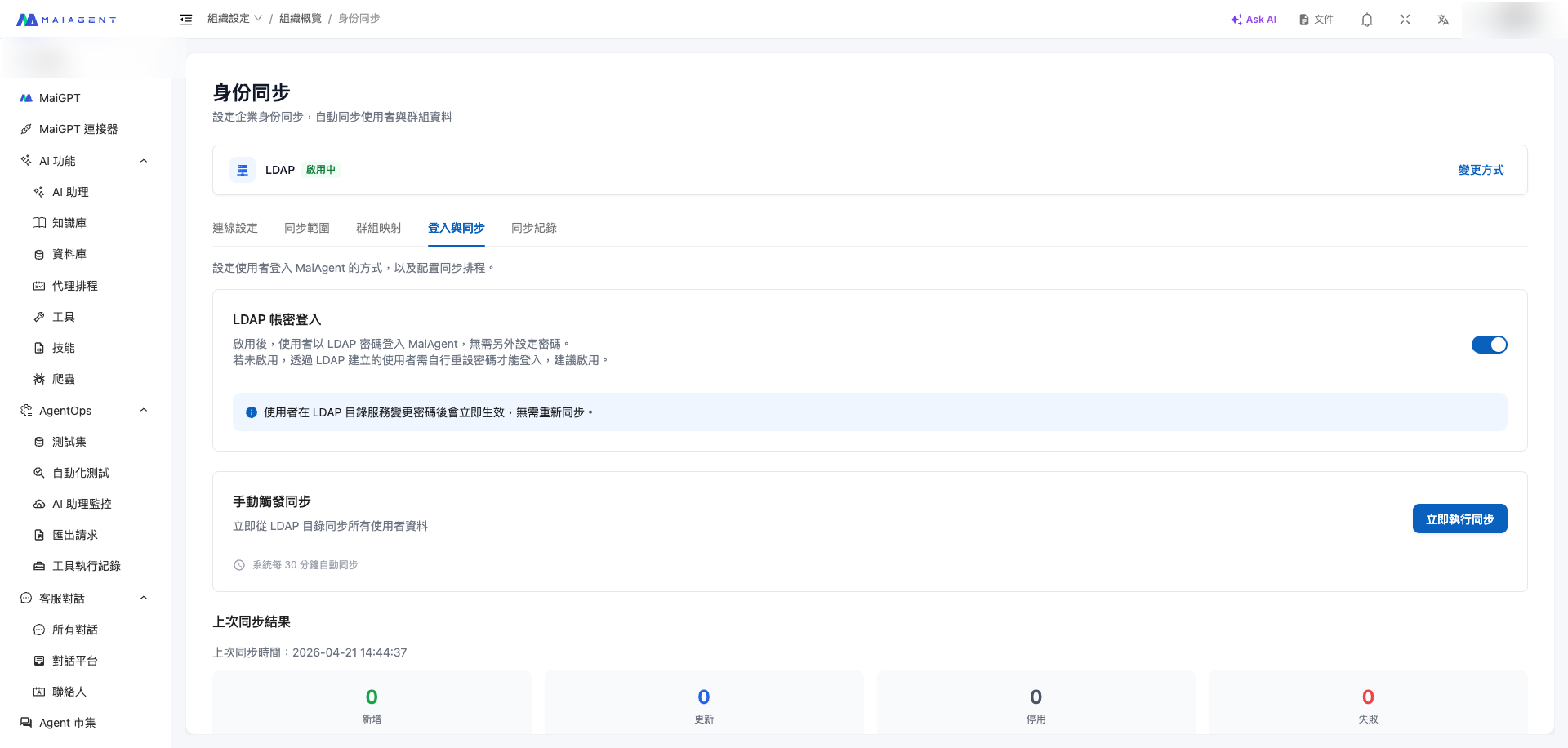
Task: Click the Ask AI sparkle button
Action: click(1253, 20)
